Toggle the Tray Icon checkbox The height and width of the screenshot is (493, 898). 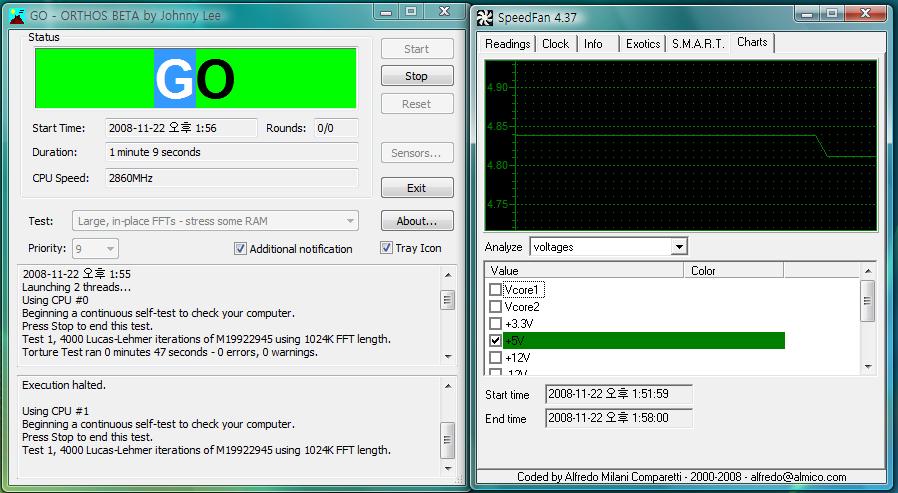(x=387, y=248)
